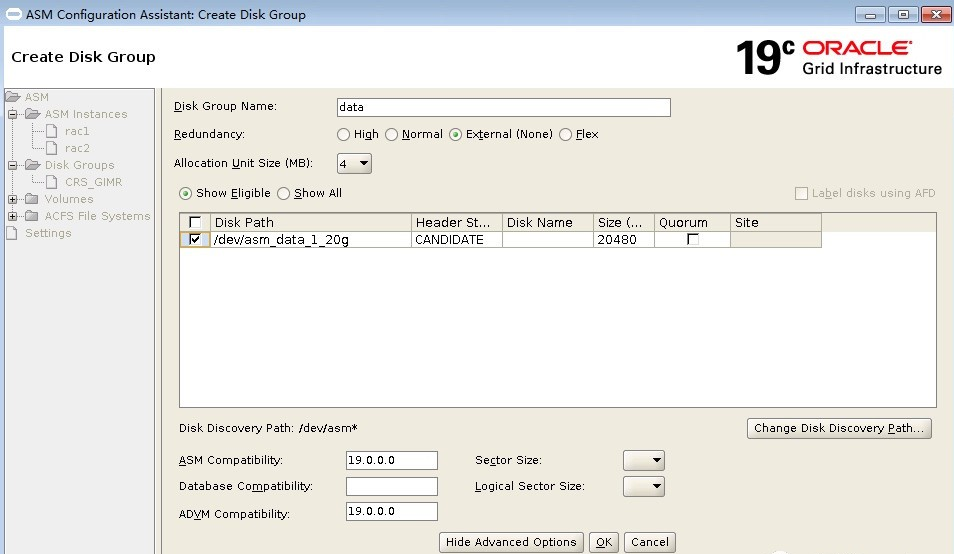Enable Quorum for the candidate disk
Image resolution: width=954 pixels, height=554 pixels.
pos(693,240)
